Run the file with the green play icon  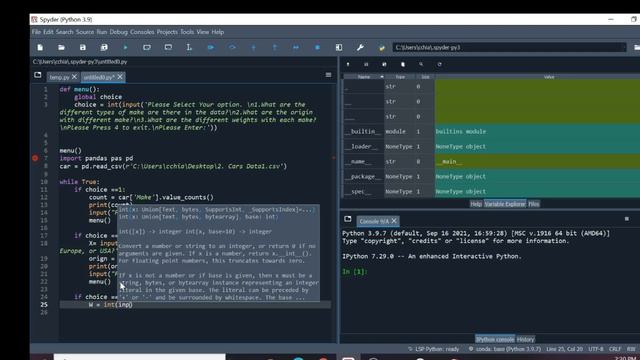(x=125, y=47)
